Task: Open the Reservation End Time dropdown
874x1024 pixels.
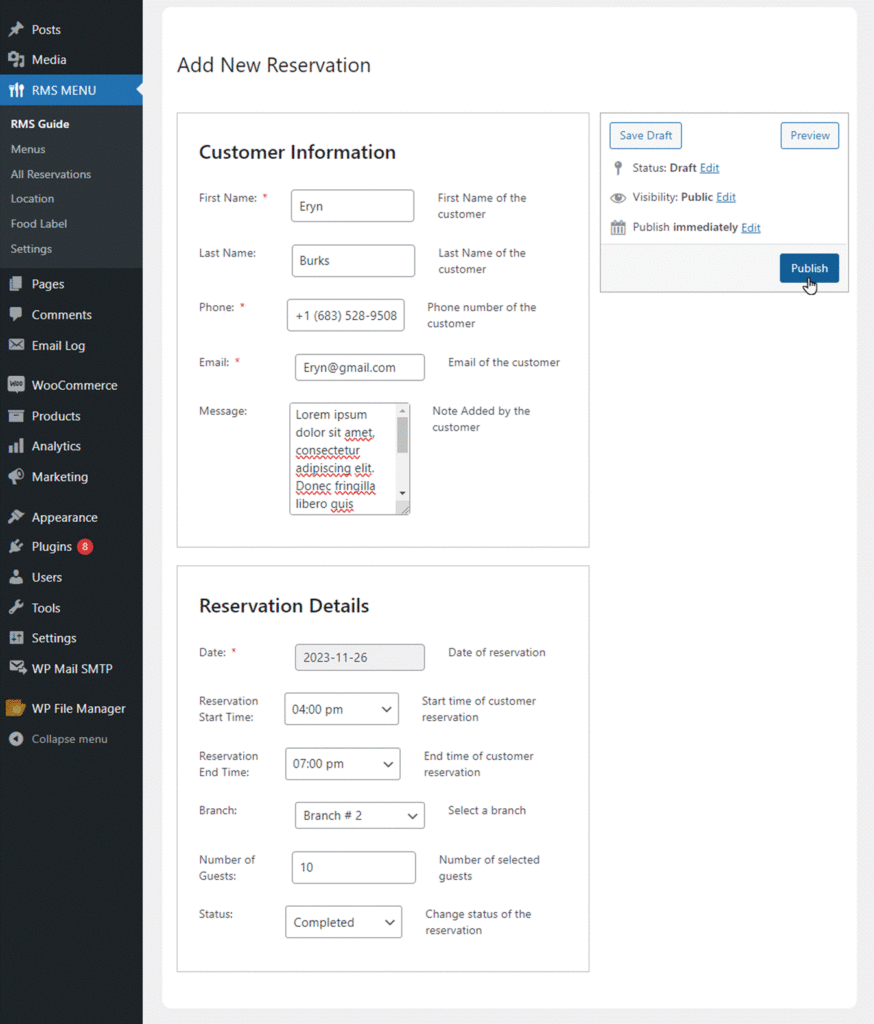Action: (342, 764)
